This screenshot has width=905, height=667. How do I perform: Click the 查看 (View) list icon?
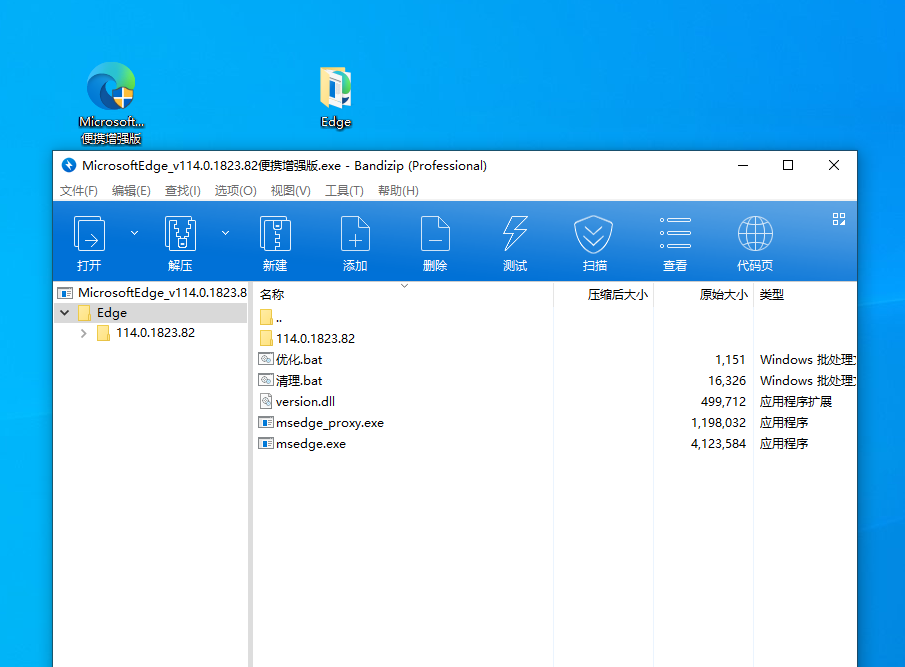tap(675, 233)
